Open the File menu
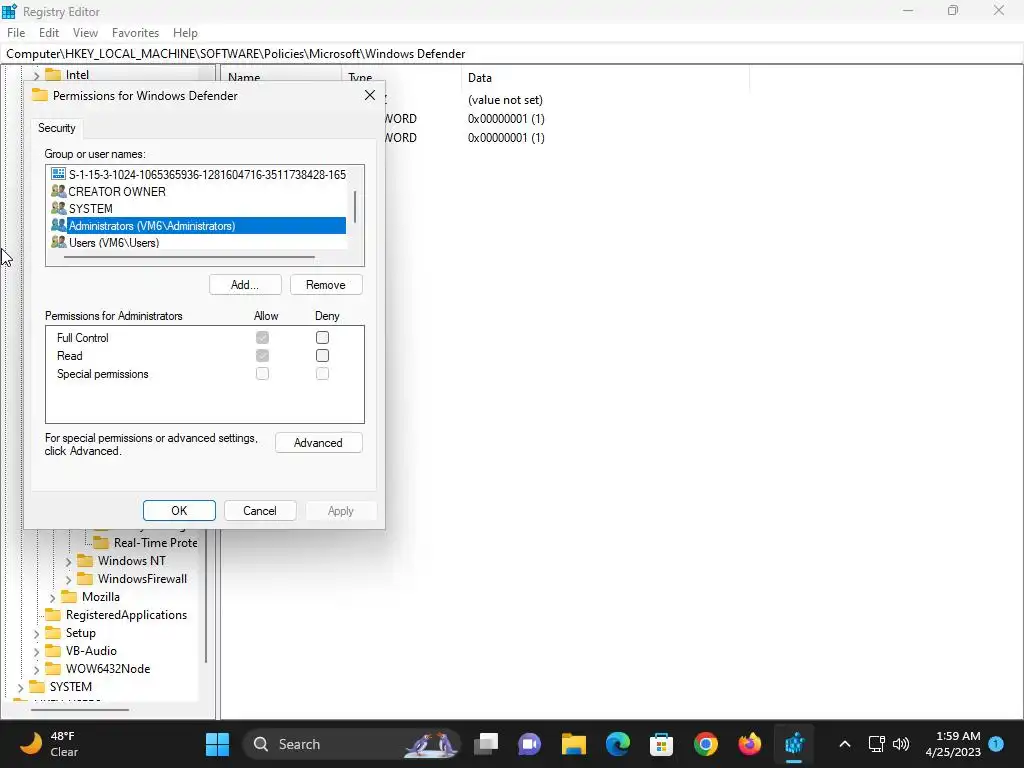 pyautogui.click(x=16, y=33)
